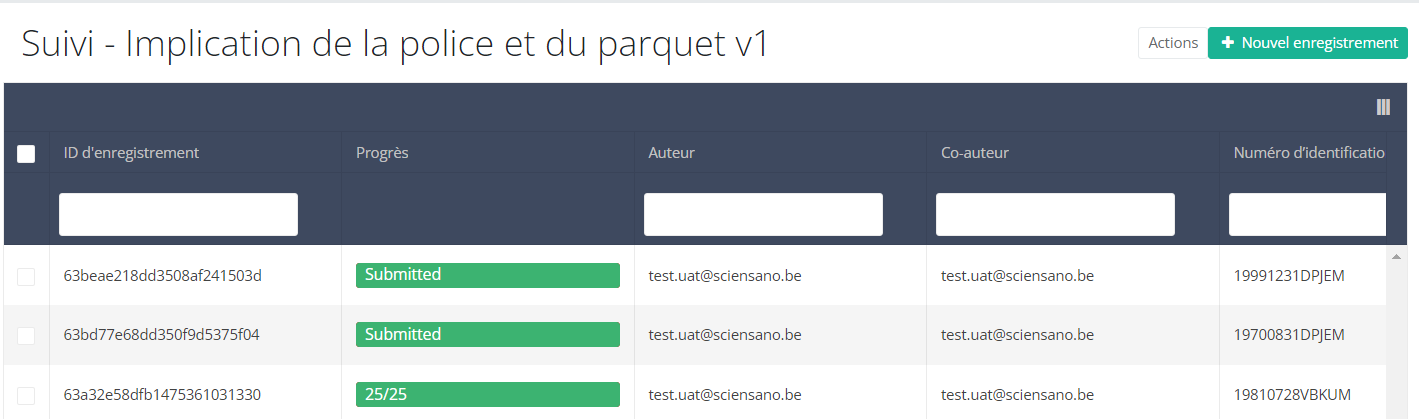1419x419 pixels.
Task: Select checkbox for record 63bd77e68dd350f9d5375f04
Action: (x=26, y=335)
